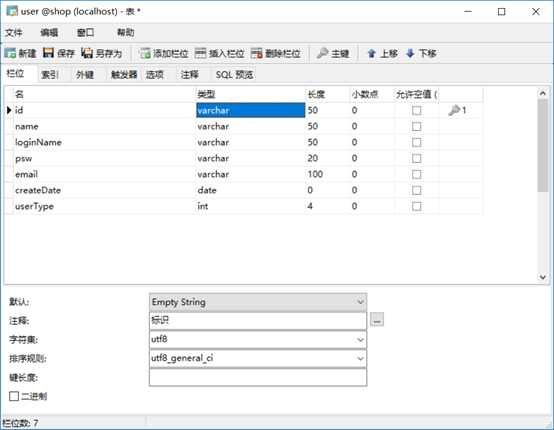The height and width of the screenshot is (430, 554).
Task: Click the window title bar table icon
Action: click(12, 11)
